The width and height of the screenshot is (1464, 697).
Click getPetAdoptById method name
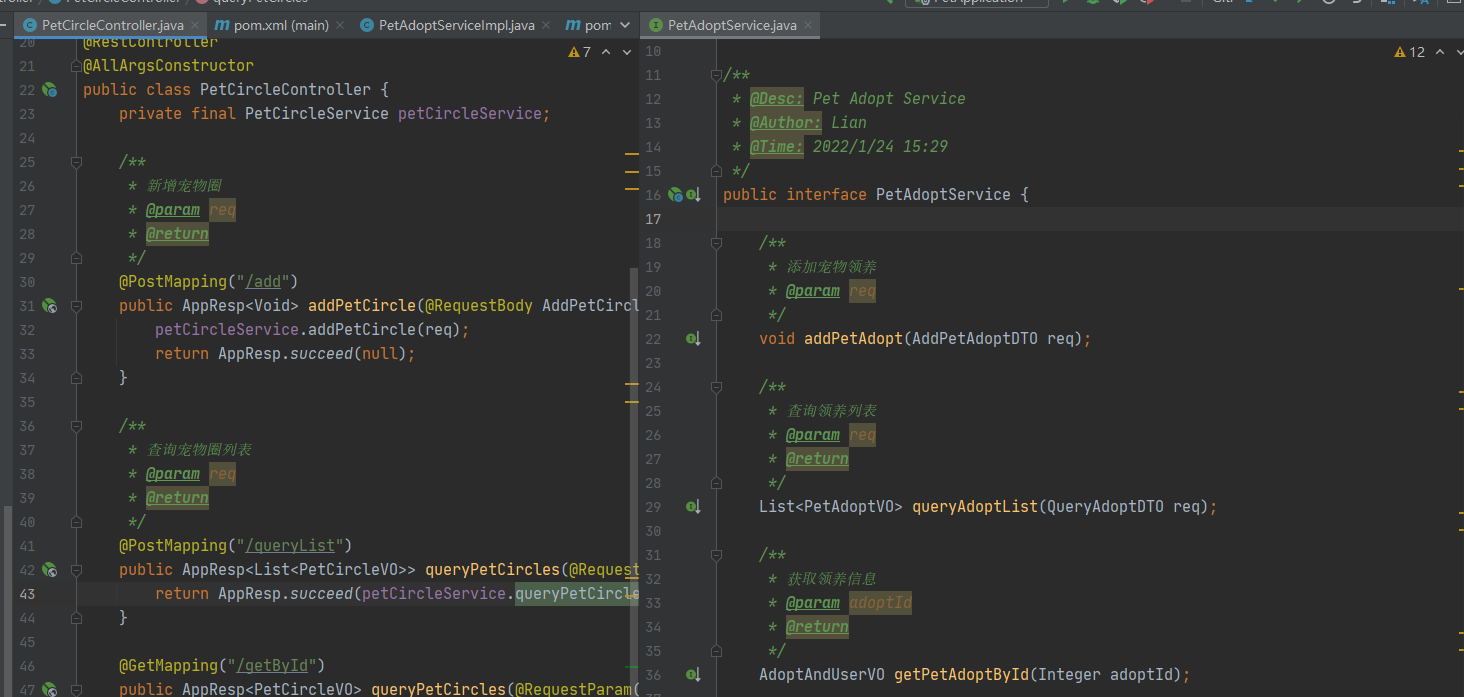(961, 674)
